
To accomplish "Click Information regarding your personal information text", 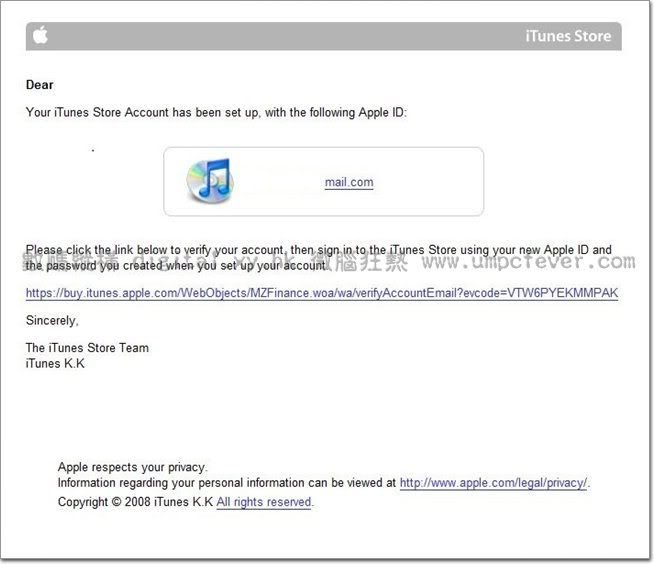I will tap(227, 483).
